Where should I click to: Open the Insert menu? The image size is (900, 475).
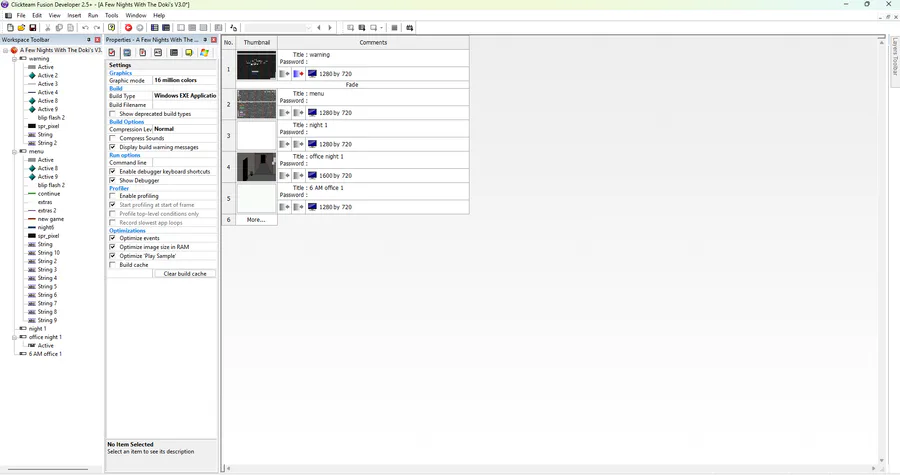[74, 15]
